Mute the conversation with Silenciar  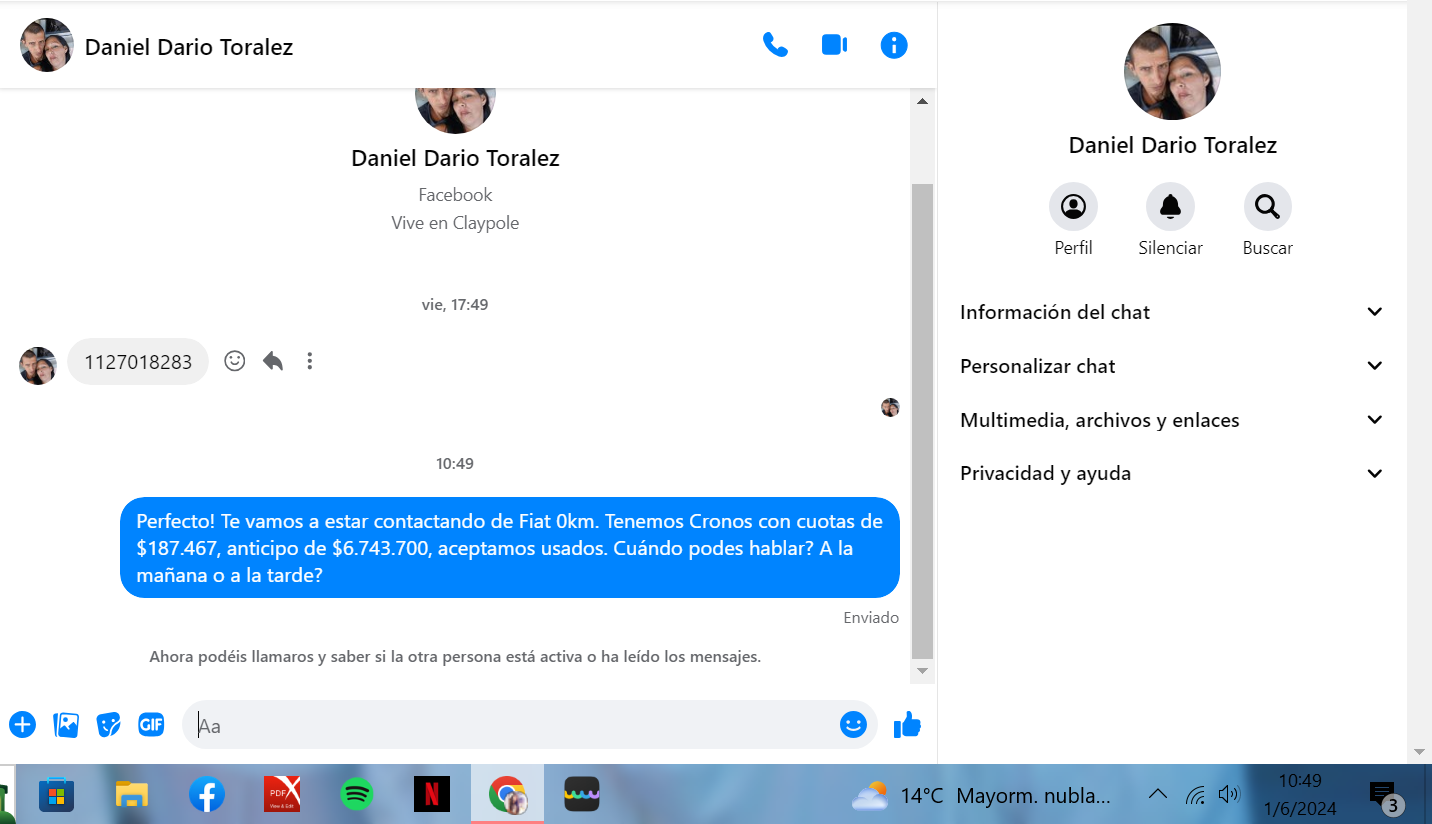tap(1170, 207)
